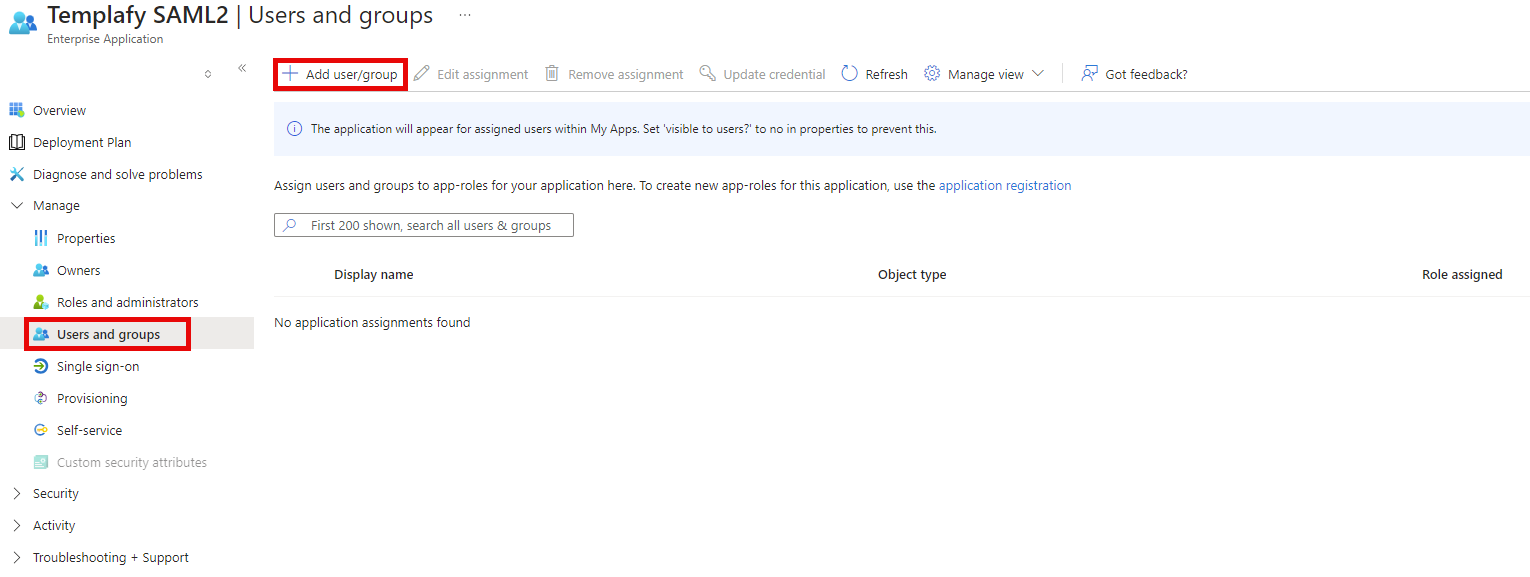Open the Properties section

[x=88, y=237]
